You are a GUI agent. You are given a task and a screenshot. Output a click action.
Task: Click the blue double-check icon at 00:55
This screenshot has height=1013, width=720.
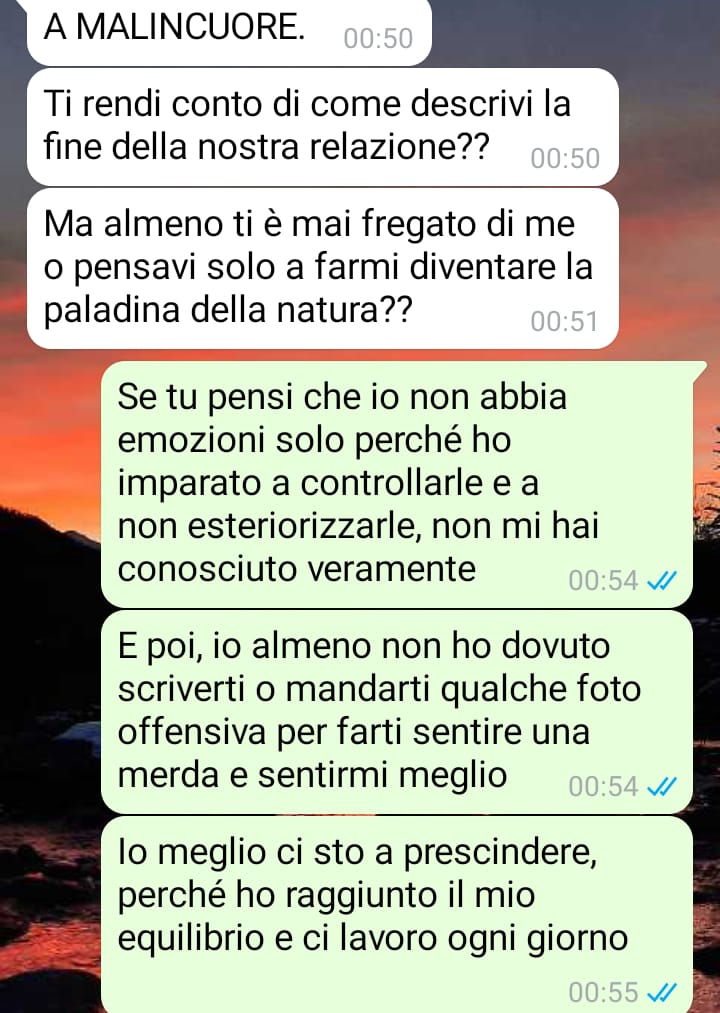coord(662,992)
